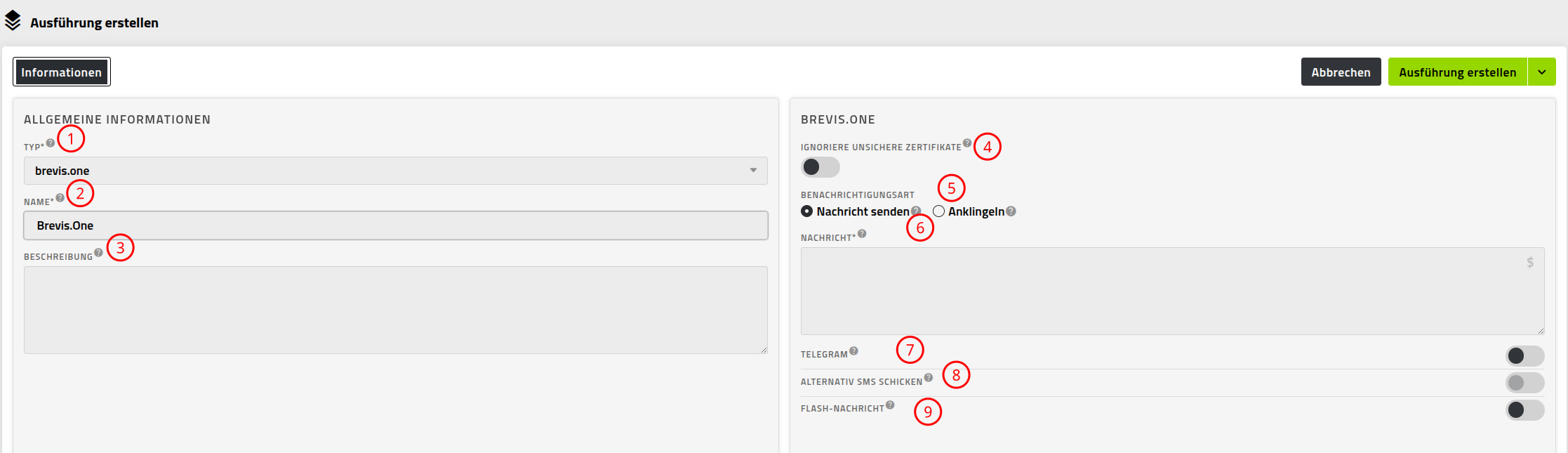The height and width of the screenshot is (453, 1568).
Task: Enable the Flash-Nachricht toggle
Action: (x=1524, y=410)
